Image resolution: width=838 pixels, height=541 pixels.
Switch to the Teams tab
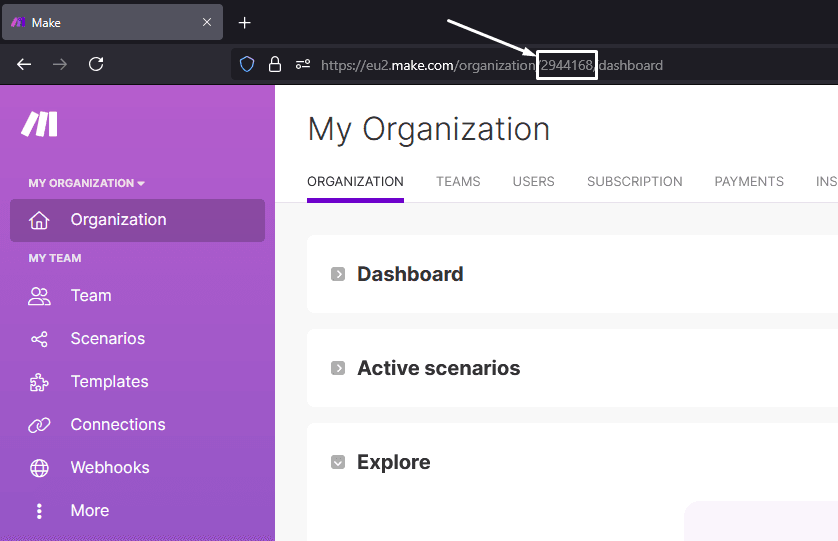pos(458,181)
